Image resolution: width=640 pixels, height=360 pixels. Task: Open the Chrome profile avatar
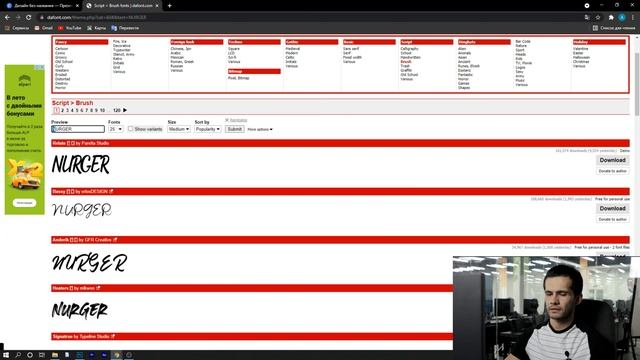click(x=622, y=18)
